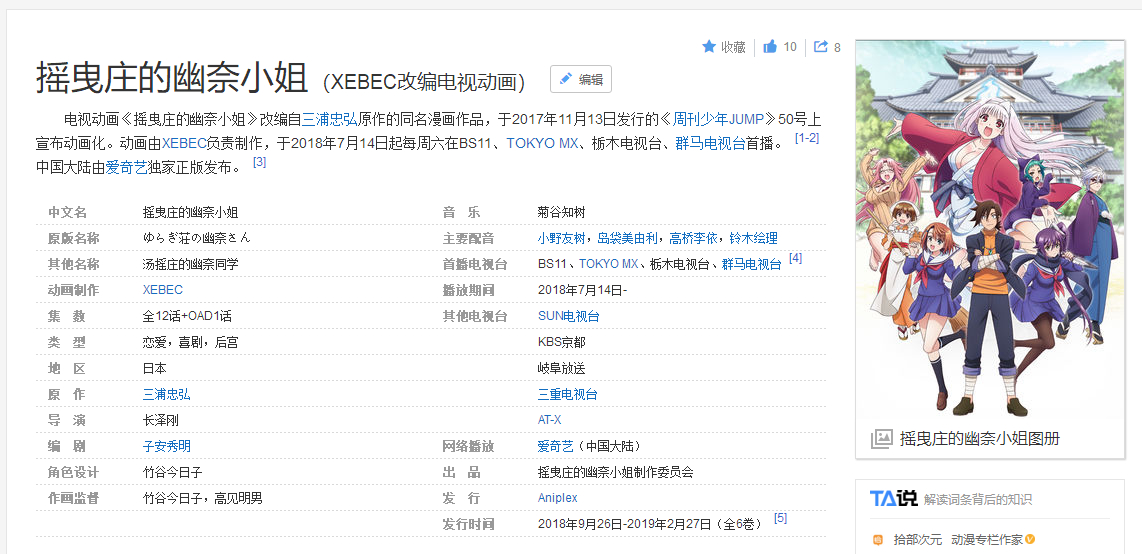1142x554 pixels.
Task: Open 子安秀明 link in 编剧 row
Action: [x=167, y=446]
